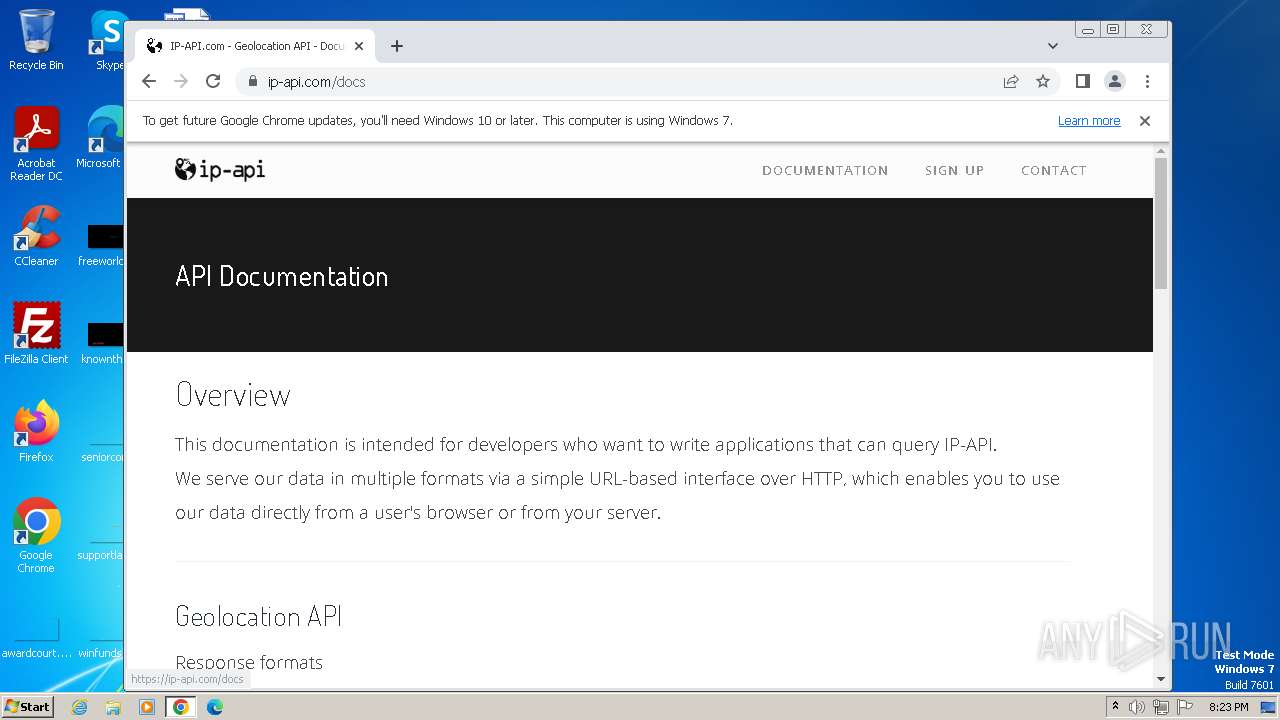Screen dimensions: 1280x720
Task: Open a new tab with plus button
Action: 397,46
